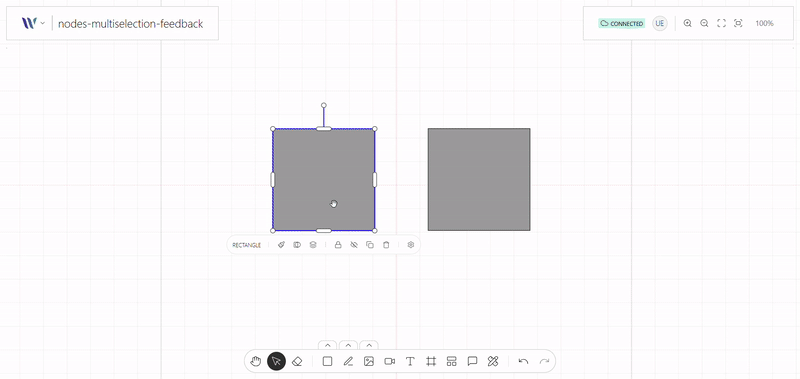The image size is (800, 379).
Task: Expand the middle chevron above toolbar
Action: tap(348, 345)
